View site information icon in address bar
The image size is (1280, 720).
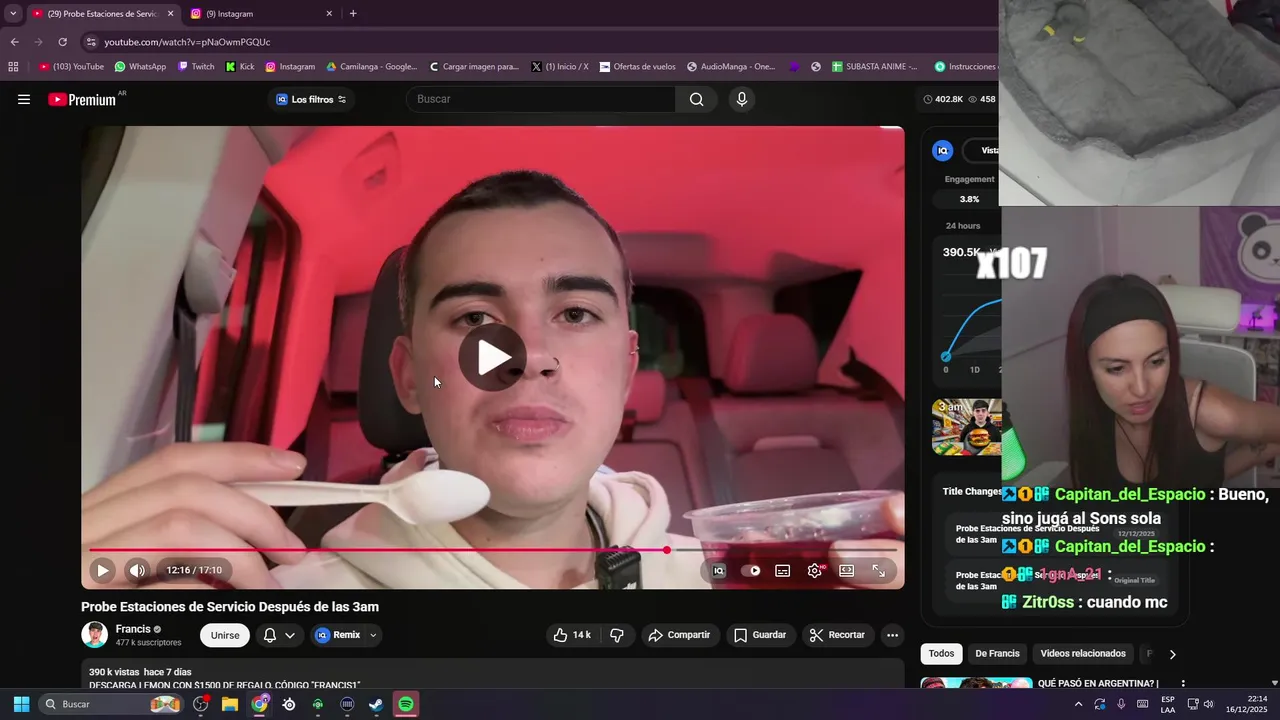point(91,42)
